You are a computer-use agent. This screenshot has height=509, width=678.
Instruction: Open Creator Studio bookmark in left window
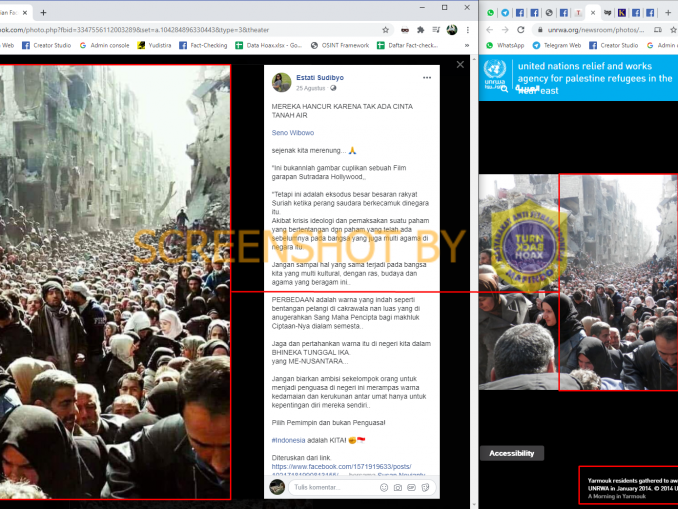click(x=47, y=45)
